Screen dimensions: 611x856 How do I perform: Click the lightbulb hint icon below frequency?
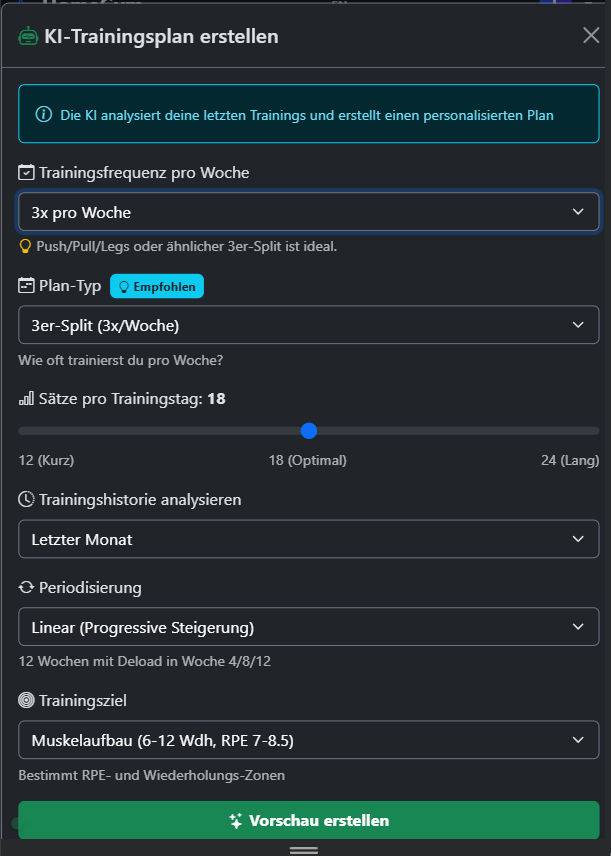pos(26,245)
